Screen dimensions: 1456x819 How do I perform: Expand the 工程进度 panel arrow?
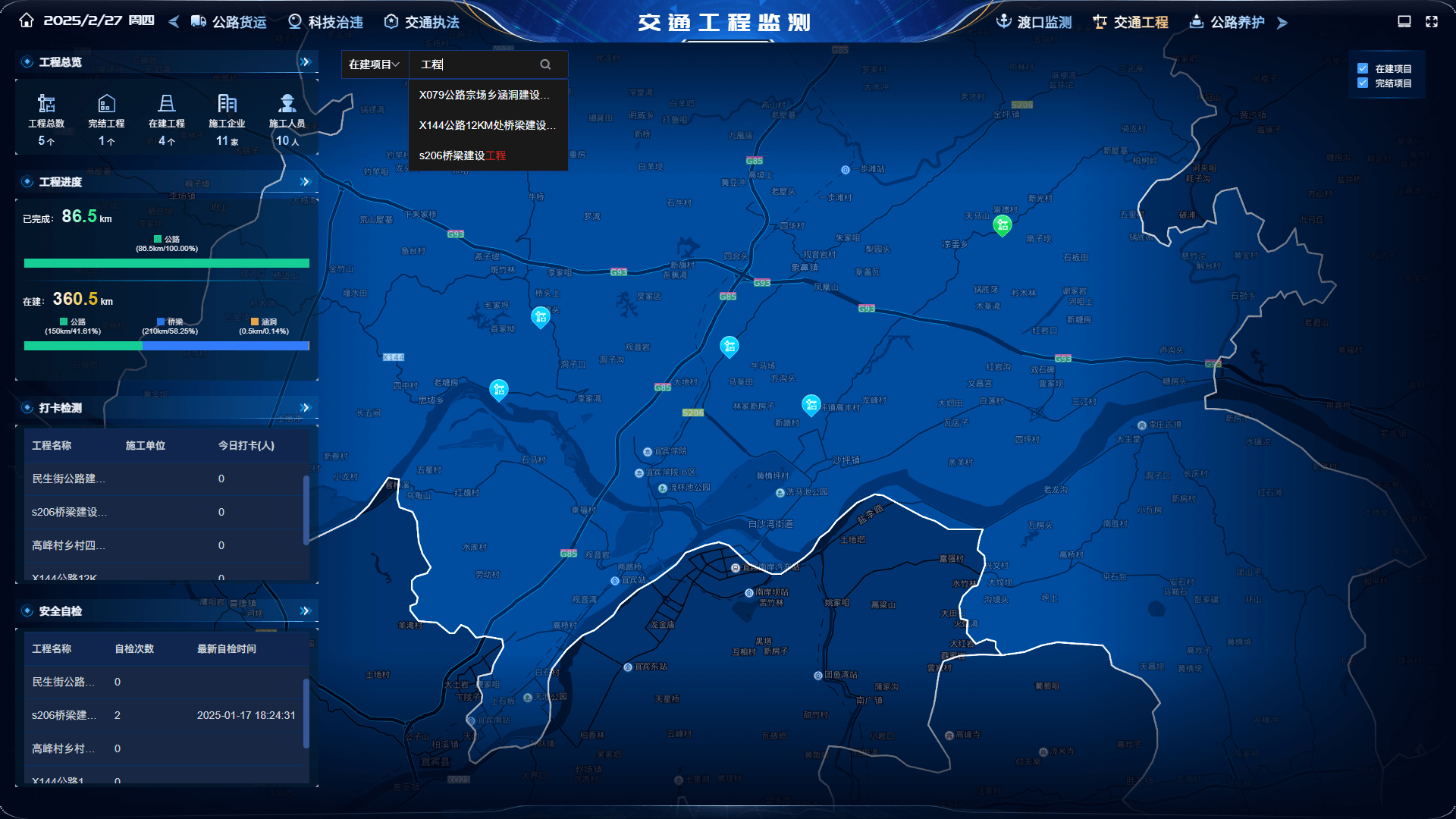click(305, 181)
